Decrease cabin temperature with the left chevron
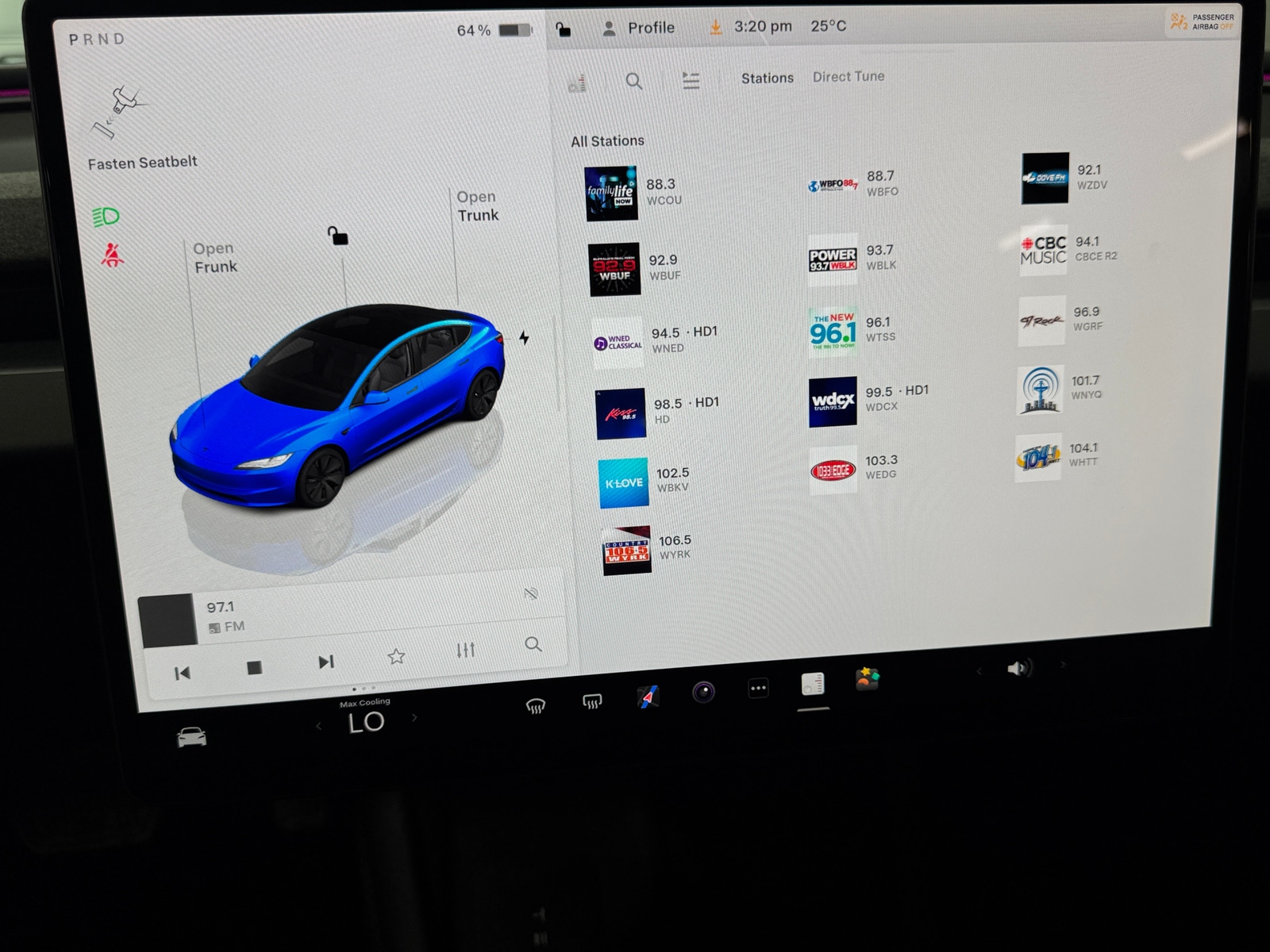 [x=319, y=724]
